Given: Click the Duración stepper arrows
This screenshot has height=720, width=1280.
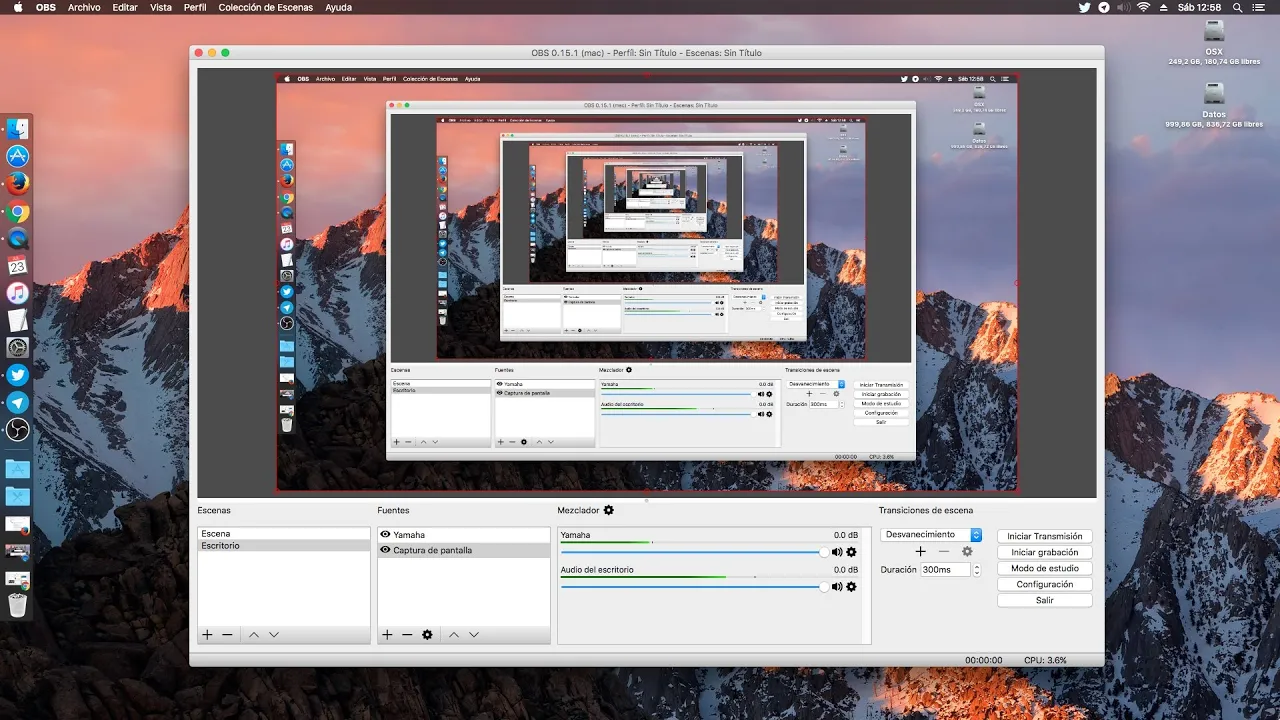Looking at the screenshot, I should coord(976,570).
